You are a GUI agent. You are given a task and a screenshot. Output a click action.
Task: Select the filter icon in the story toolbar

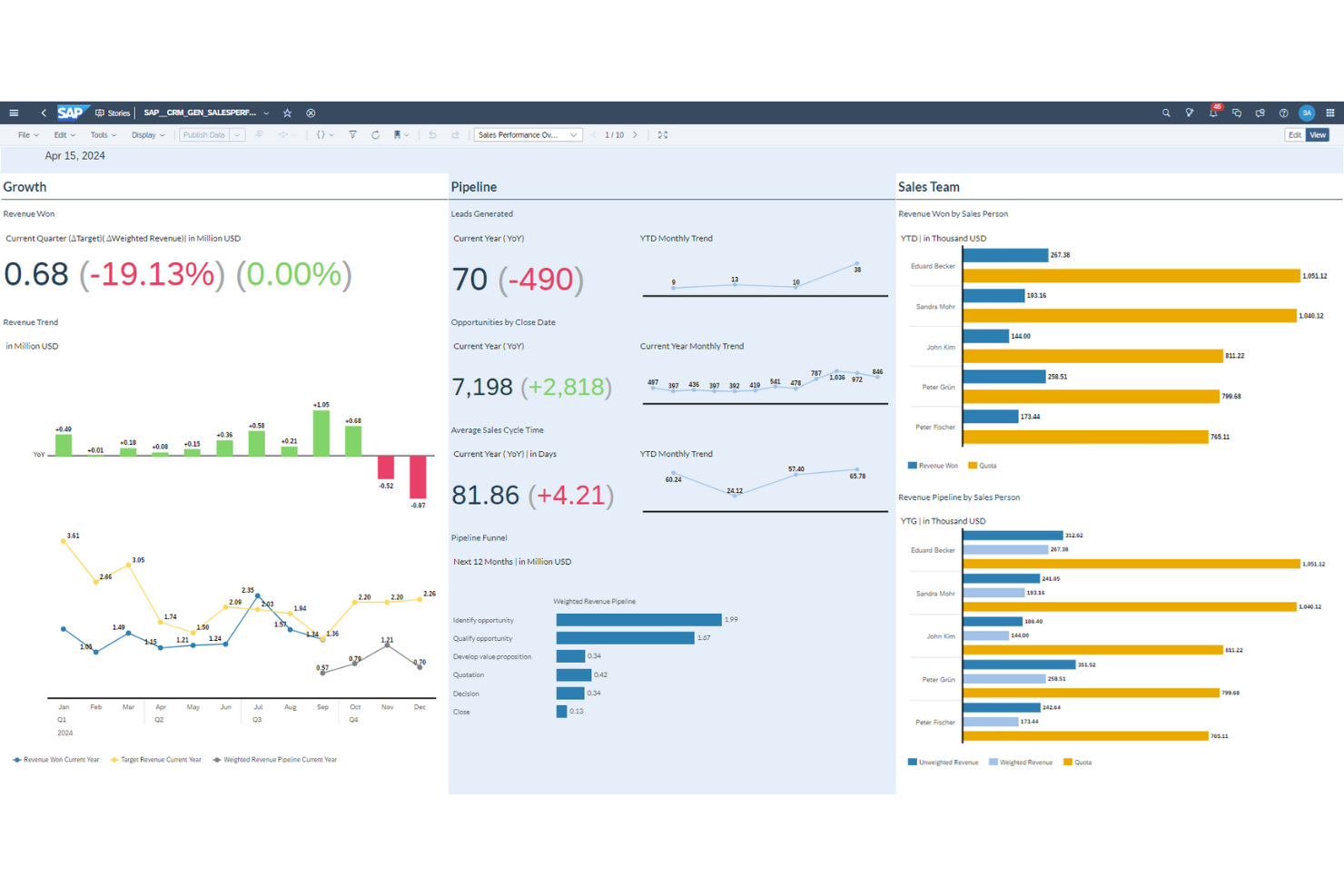pos(352,134)
